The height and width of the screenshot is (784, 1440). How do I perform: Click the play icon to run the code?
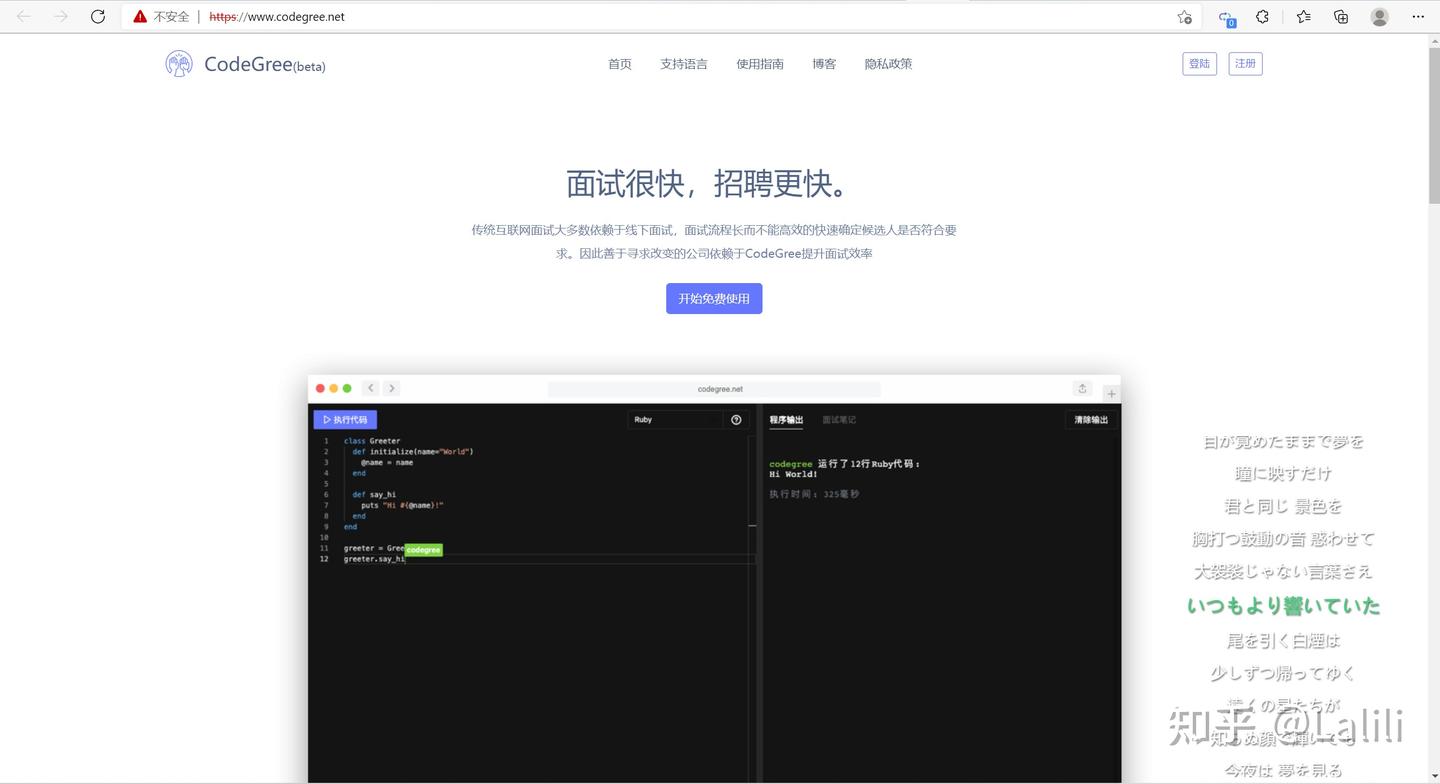click(326, 419)
